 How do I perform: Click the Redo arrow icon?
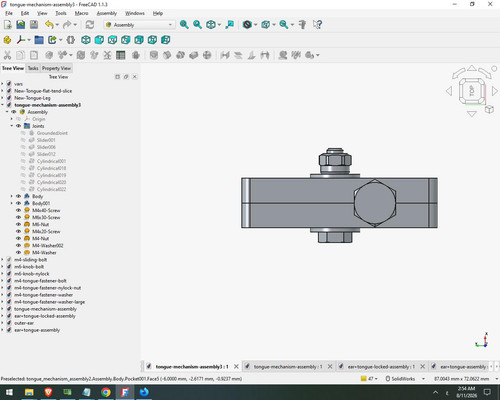[67, 25]
